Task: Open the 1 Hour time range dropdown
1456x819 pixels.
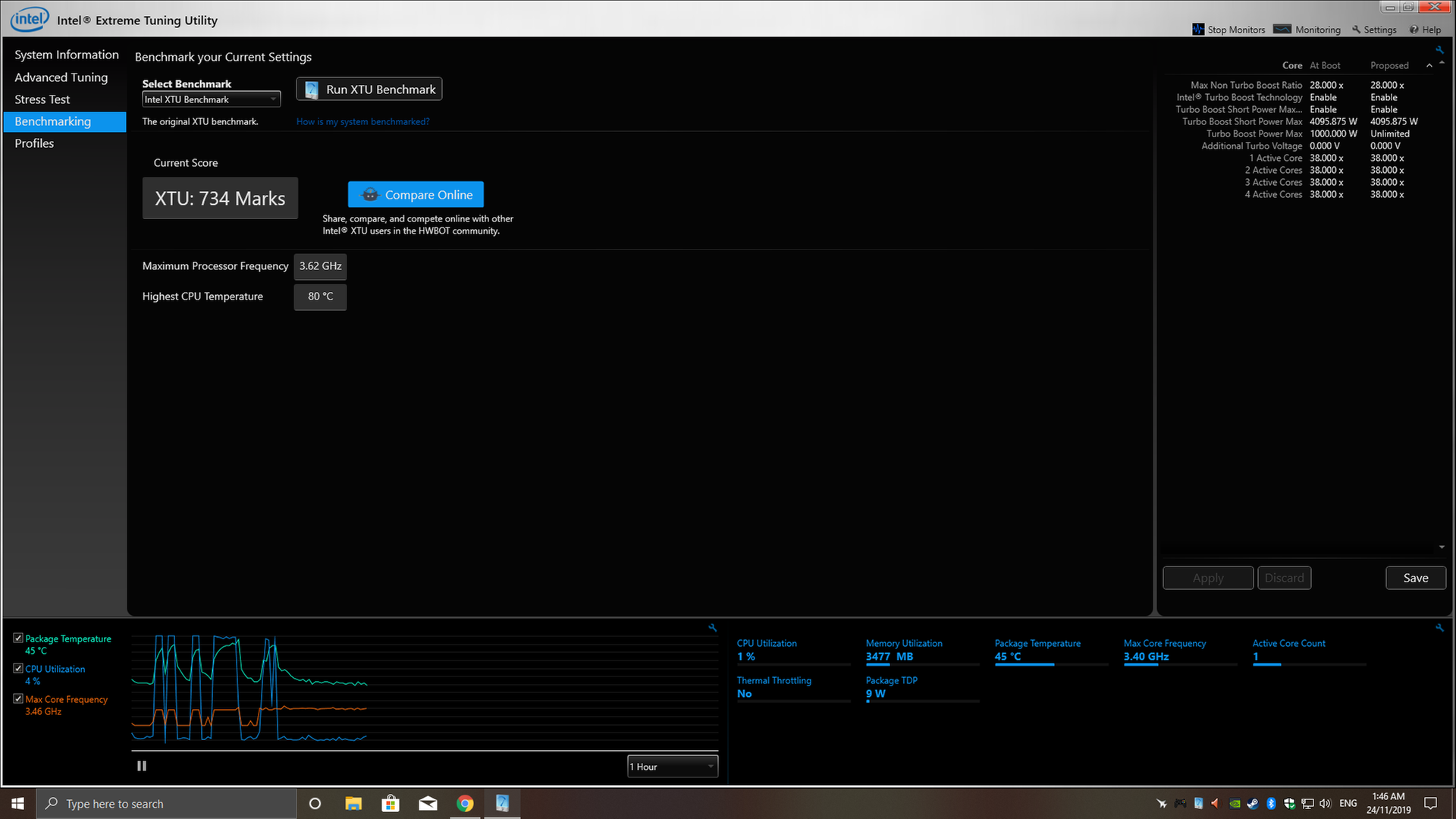Action: [x=673, y=767]
